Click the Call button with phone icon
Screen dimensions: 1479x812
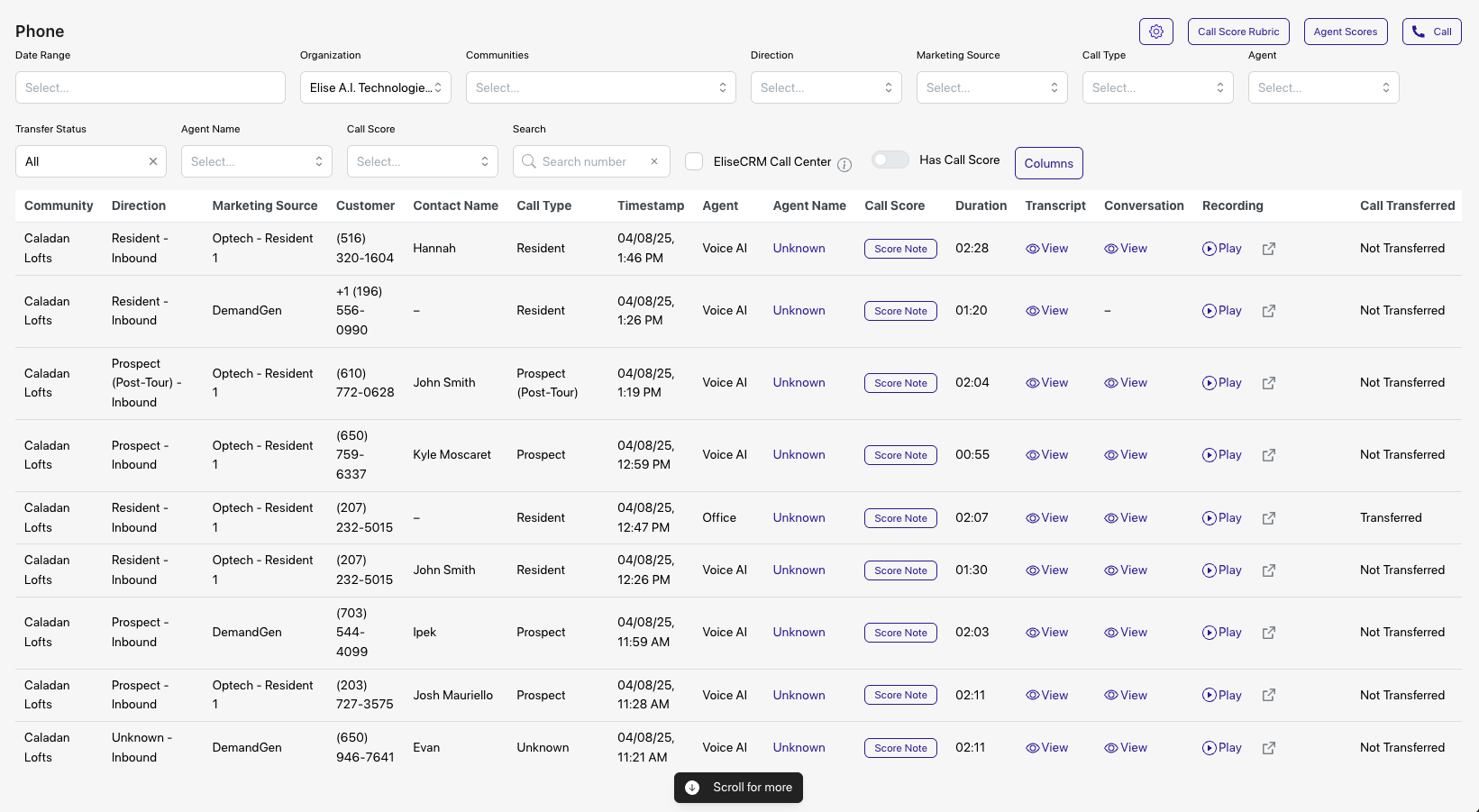(x=1432, y=32)
